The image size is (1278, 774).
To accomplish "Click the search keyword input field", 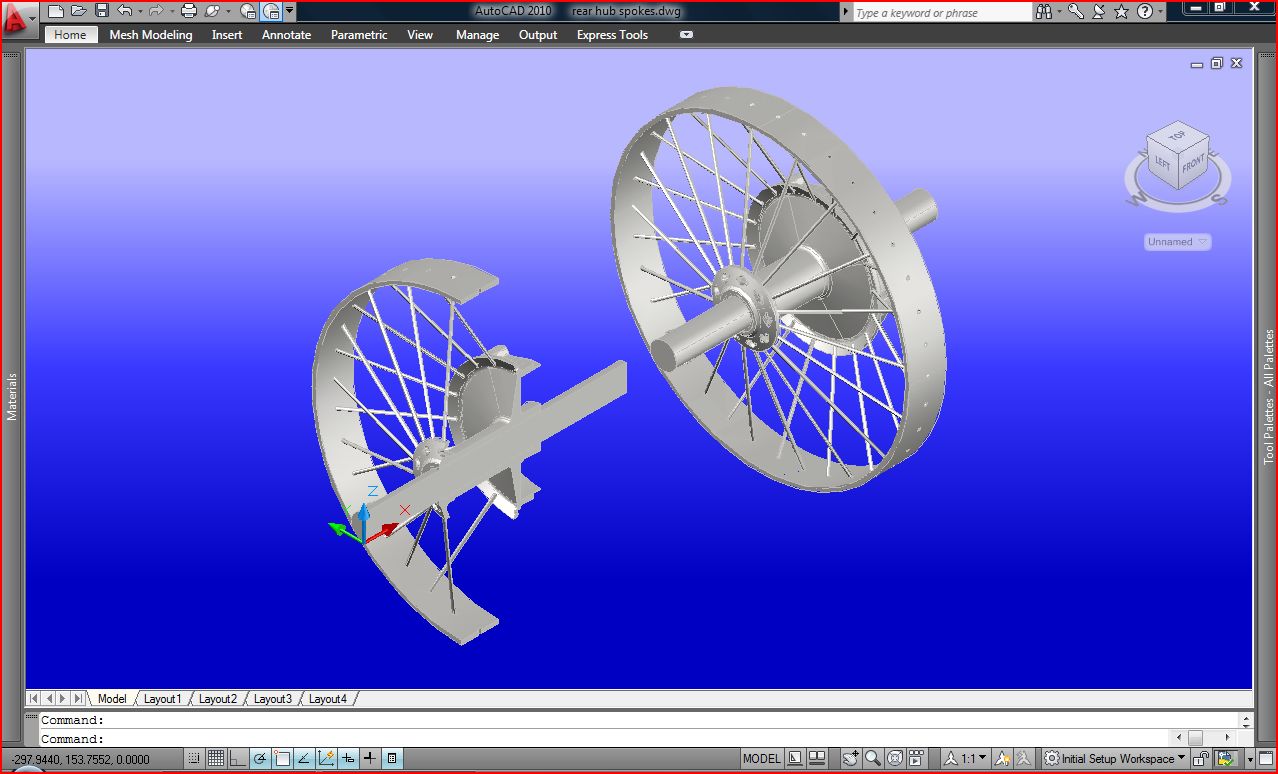I will click(942, 13).
